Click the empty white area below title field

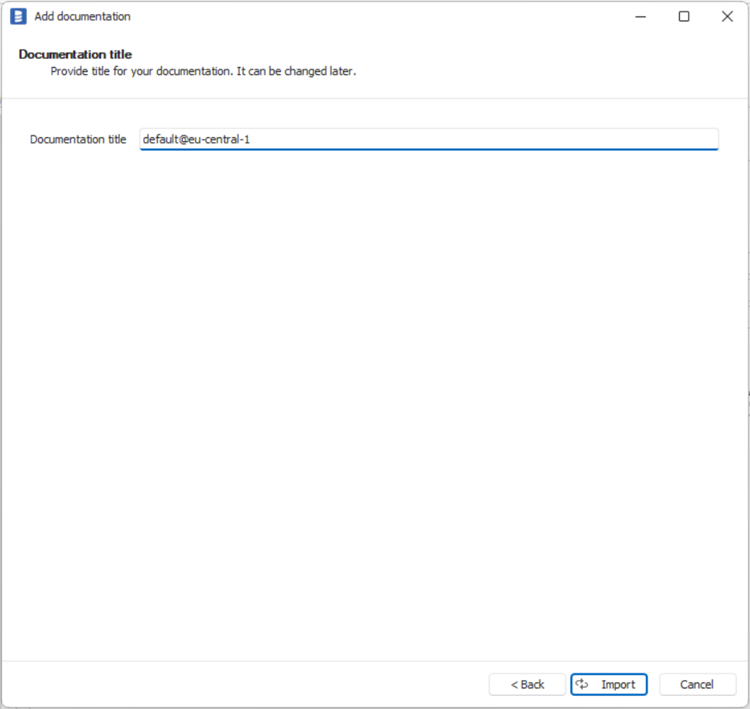click(375, 400)
